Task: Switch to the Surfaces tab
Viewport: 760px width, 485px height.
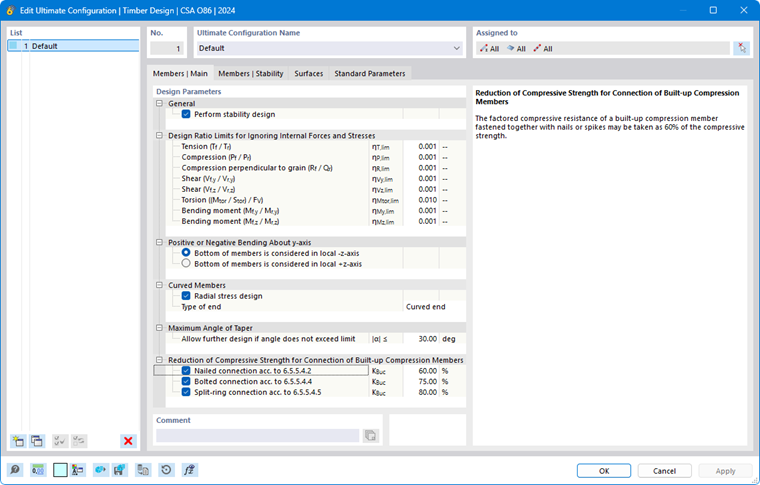Action: 309,74
